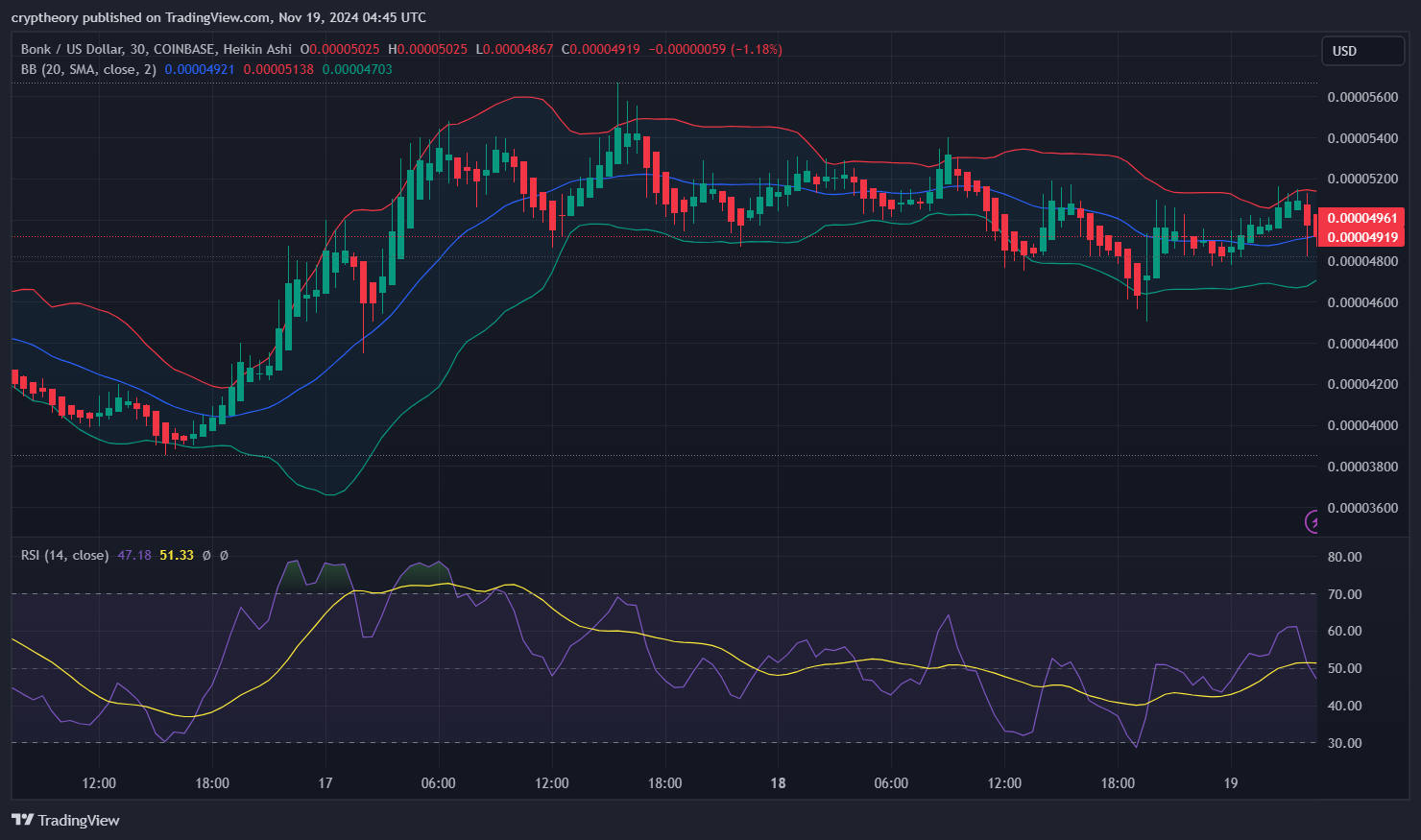1421x840 pixels.
Task: Click the blue BB basis value 0.00004921
Action: click(x=200, y=69)
